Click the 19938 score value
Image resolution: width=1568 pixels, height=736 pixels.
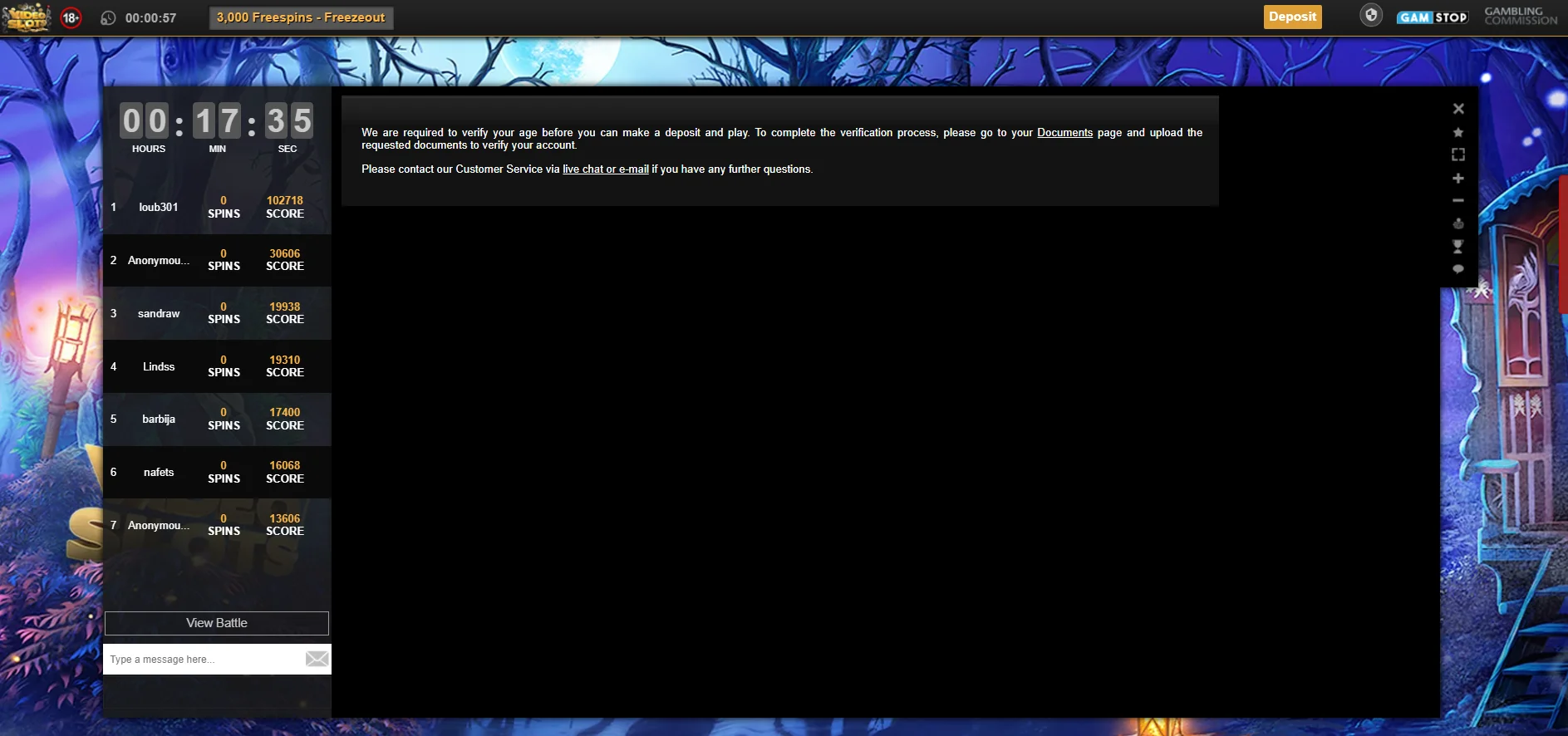285,307
